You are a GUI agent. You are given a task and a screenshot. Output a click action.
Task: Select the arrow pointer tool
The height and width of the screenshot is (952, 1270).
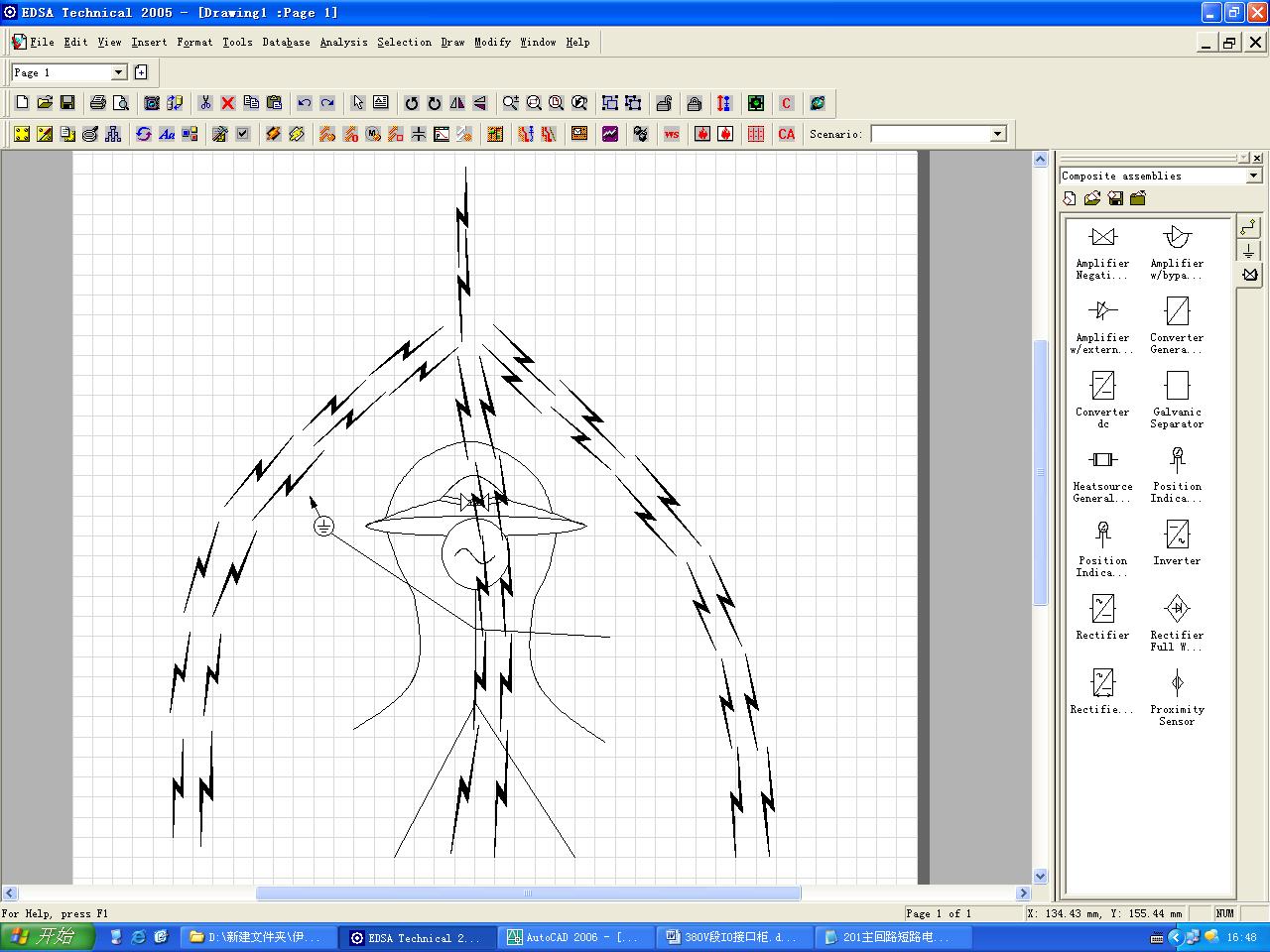[x=358, y=103]
